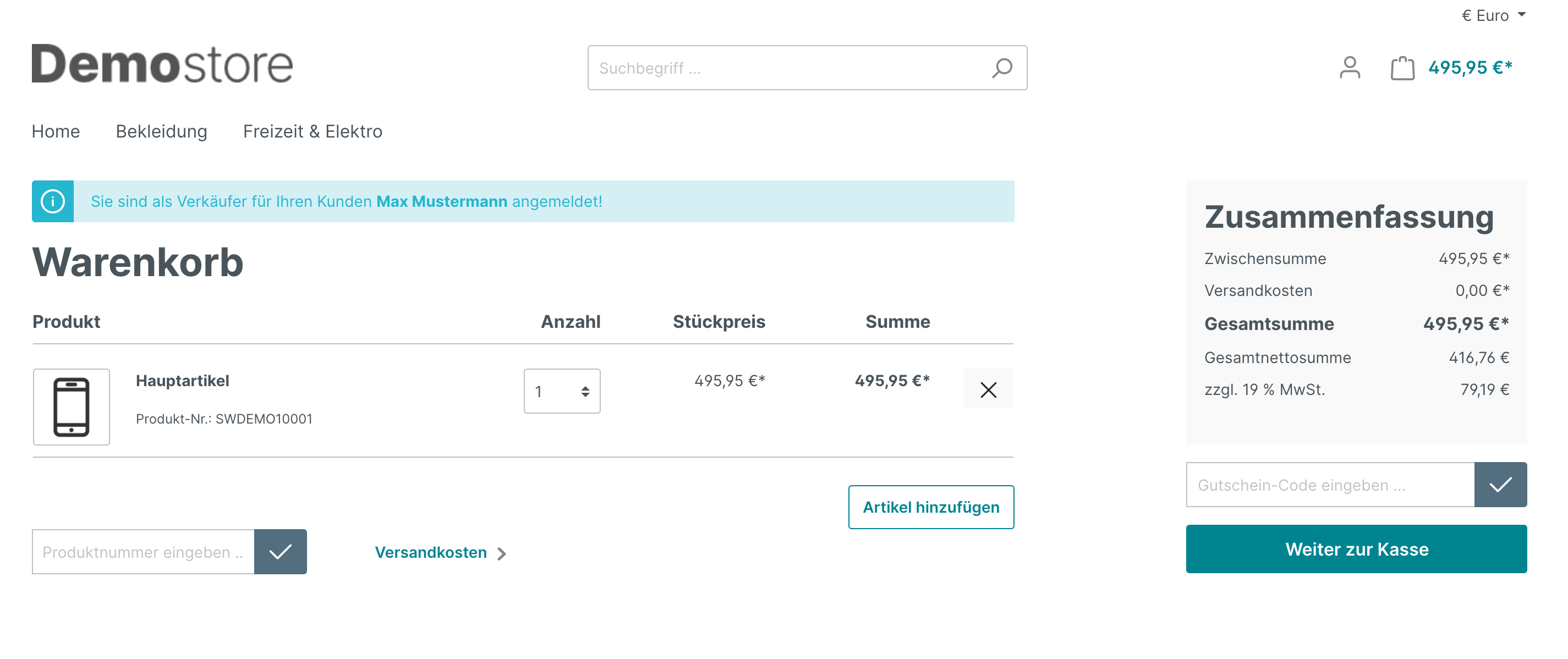The image size is (1568, 659).
Task: Open the Anzahl quantity selector
Action: (562, 391)
